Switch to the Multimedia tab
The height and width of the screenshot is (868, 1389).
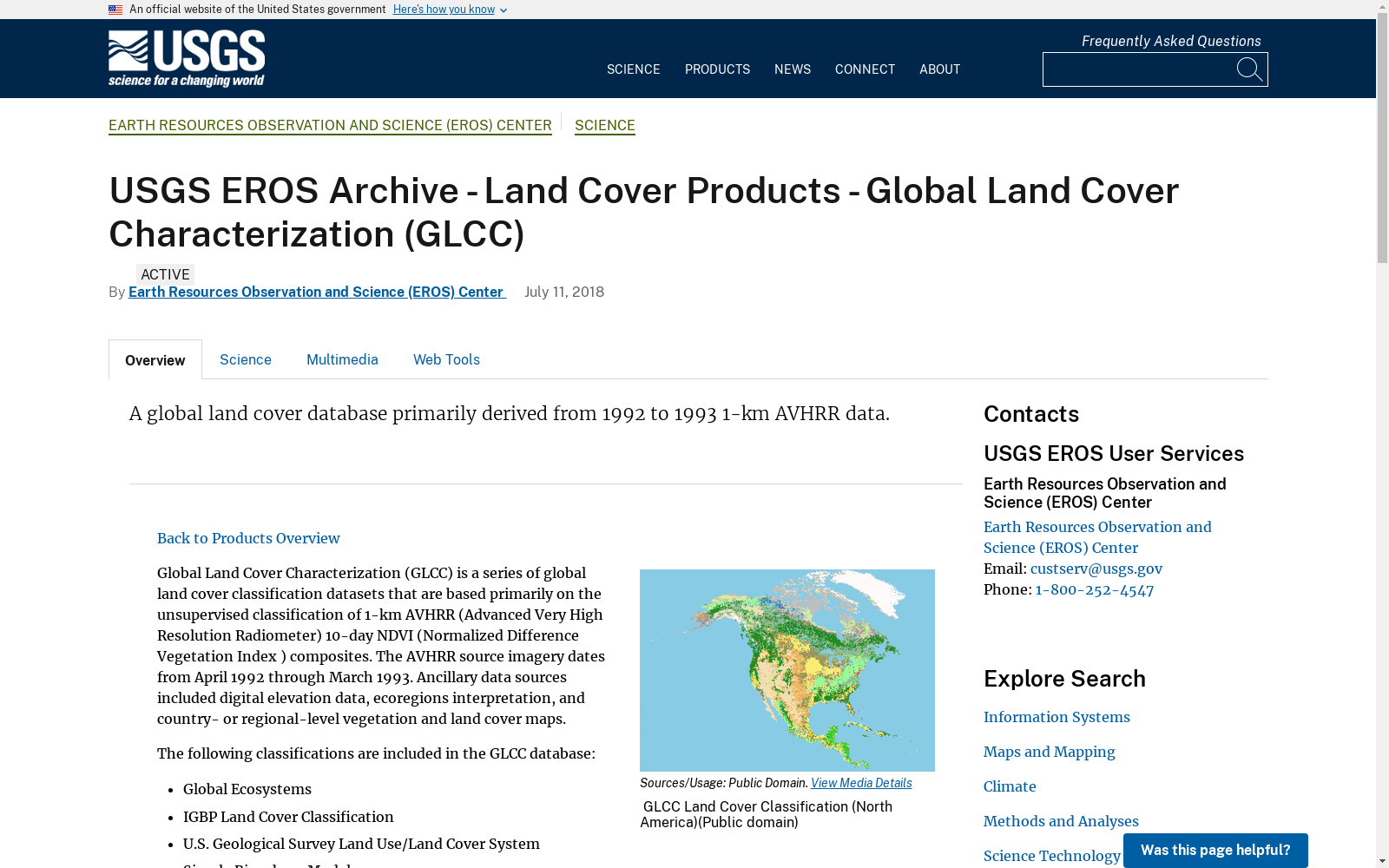342,359
